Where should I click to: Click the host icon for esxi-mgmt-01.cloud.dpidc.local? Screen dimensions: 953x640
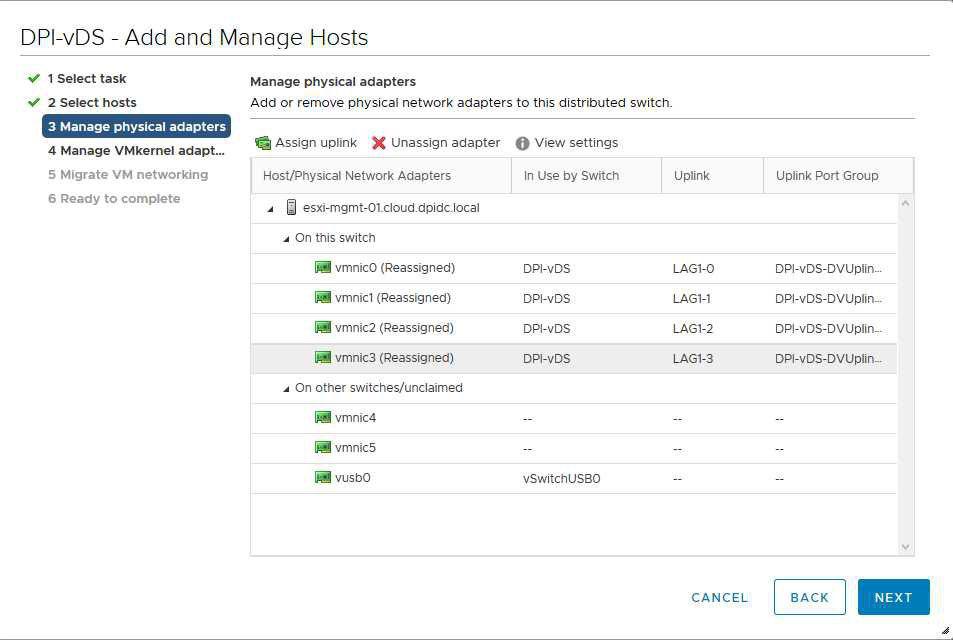[x=291, y=207]
